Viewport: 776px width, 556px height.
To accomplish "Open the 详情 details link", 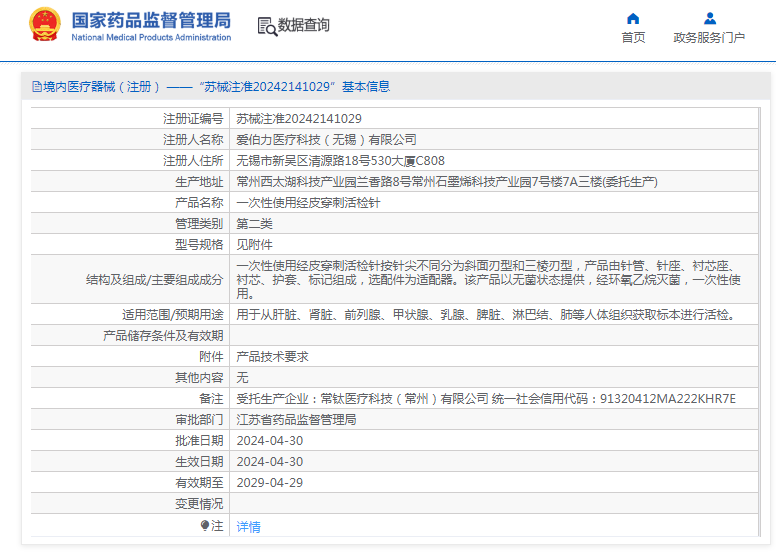I will click(248, 526).
